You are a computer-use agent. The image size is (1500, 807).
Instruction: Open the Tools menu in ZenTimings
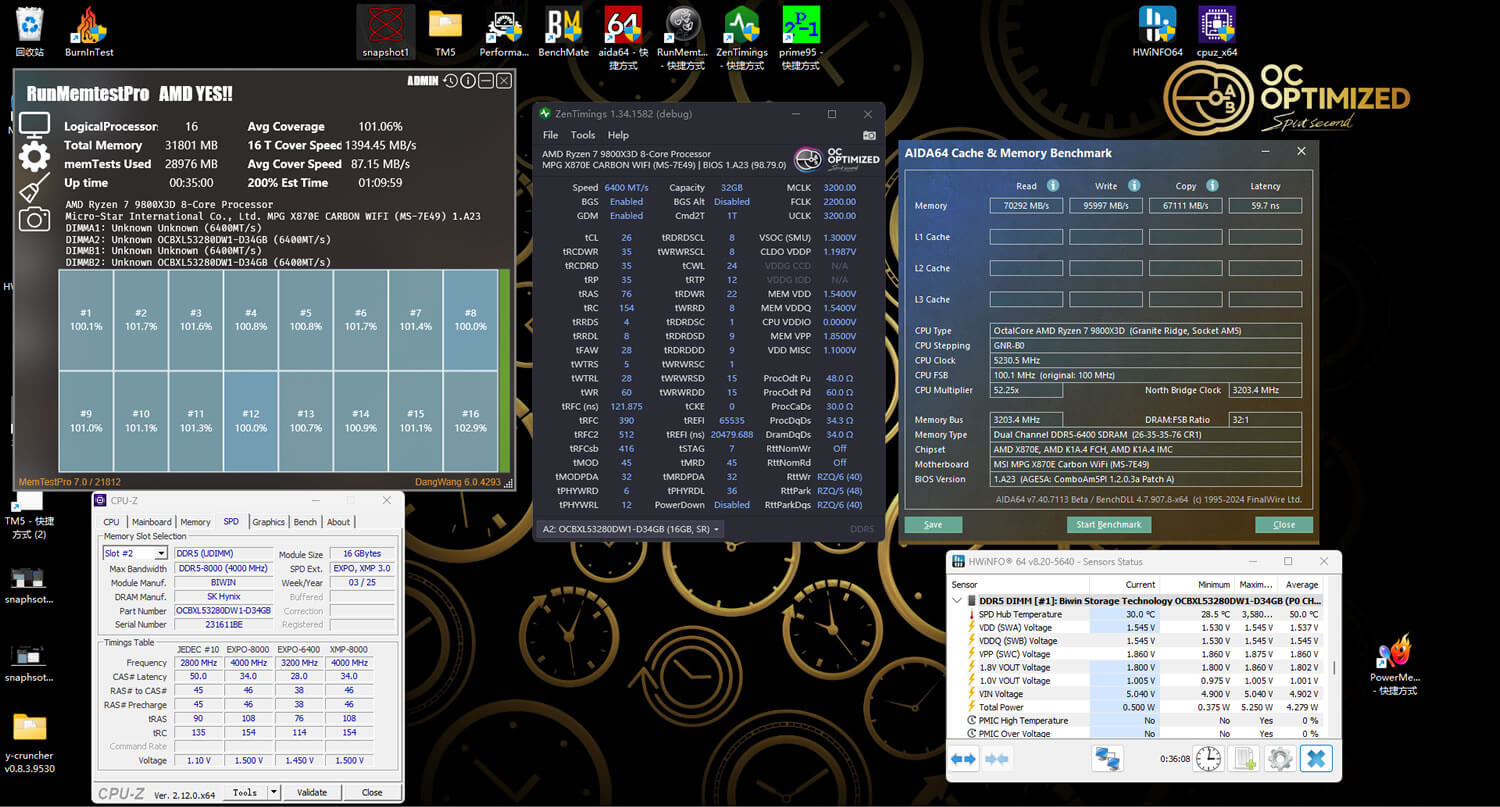pos(582,135)
